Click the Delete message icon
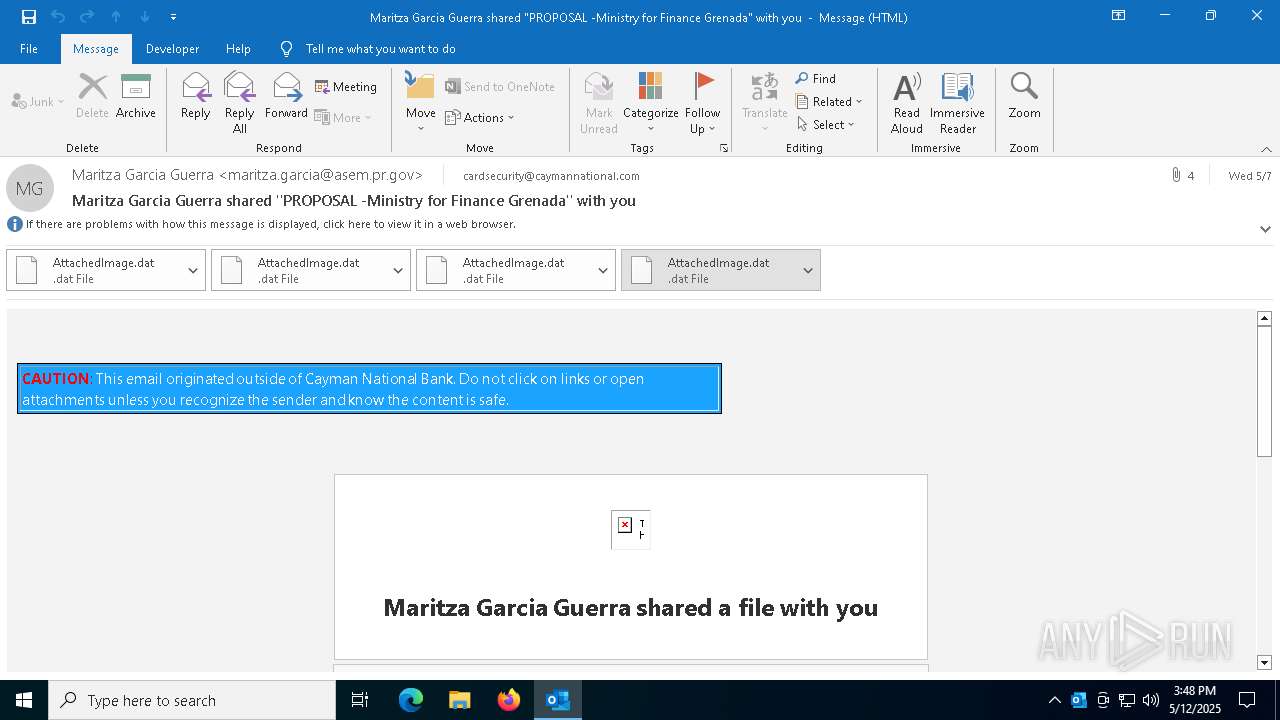This screenshot has height=720, width=1280. (x=92, y=96)
